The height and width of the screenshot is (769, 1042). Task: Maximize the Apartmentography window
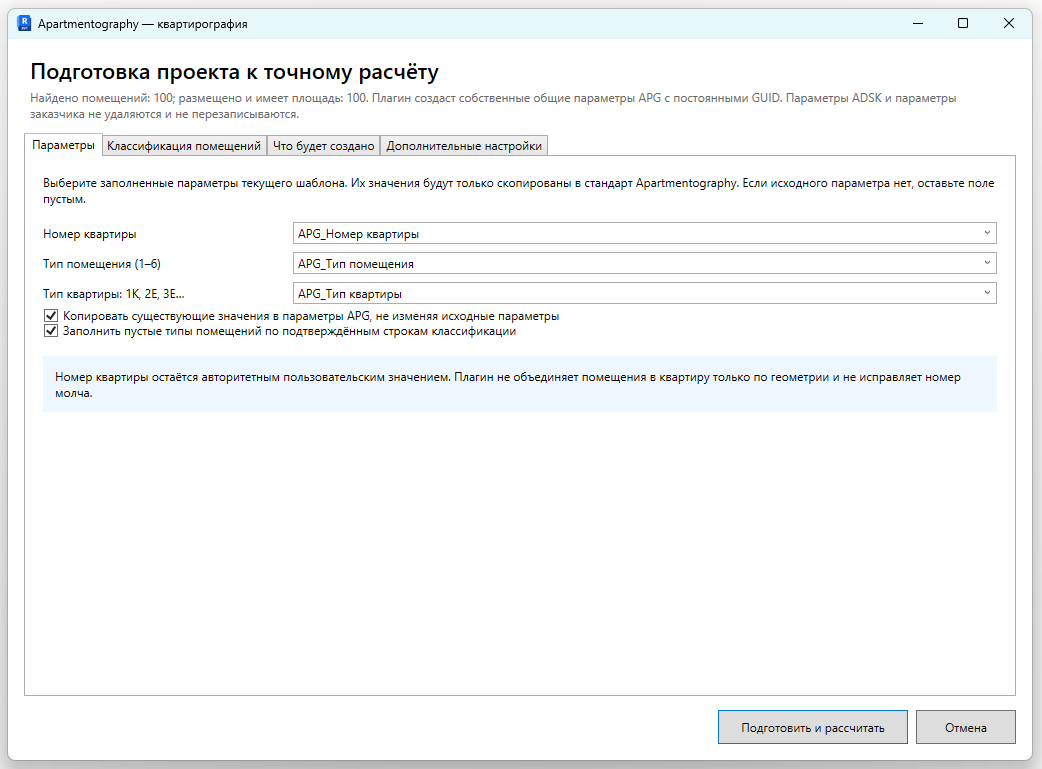coord(963,23)
